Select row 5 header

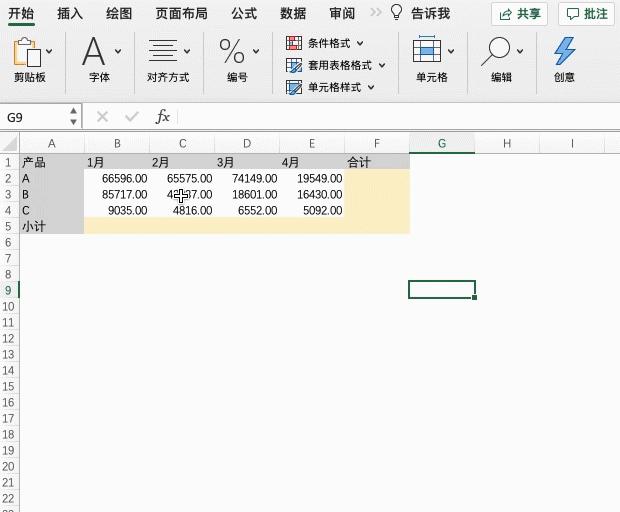(9, 227)
